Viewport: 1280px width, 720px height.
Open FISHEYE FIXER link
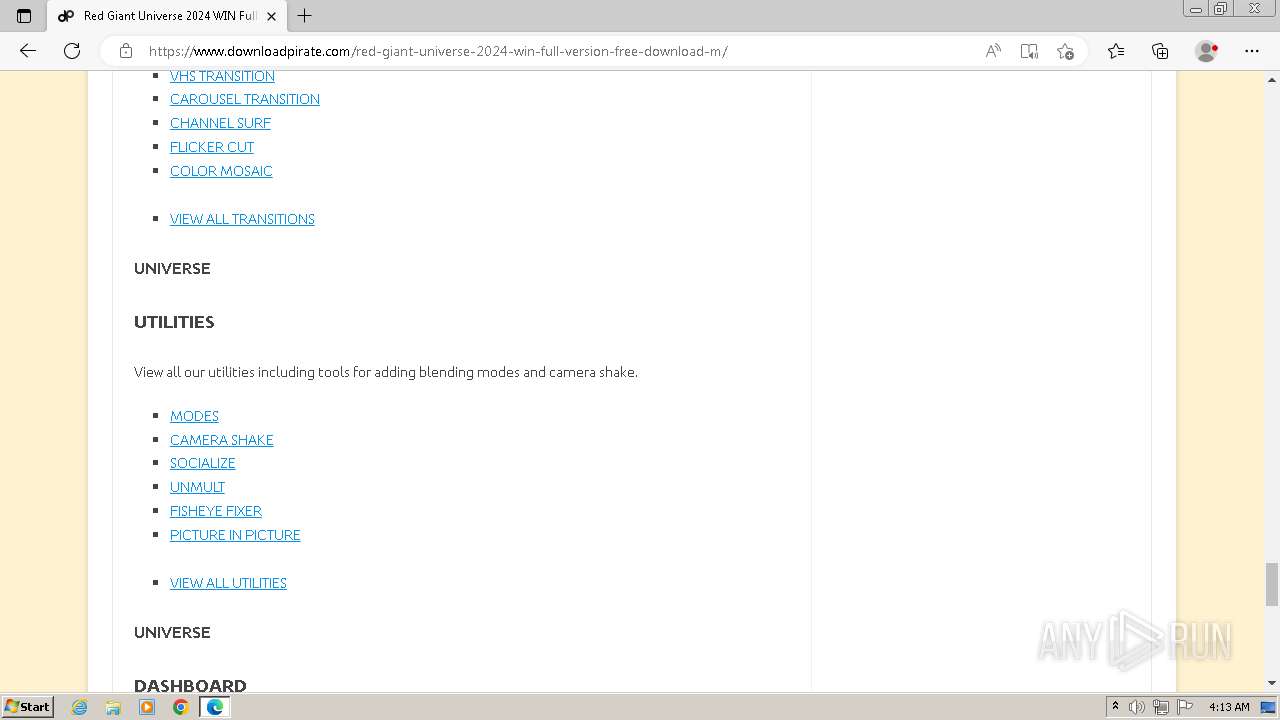click(216, 511)
